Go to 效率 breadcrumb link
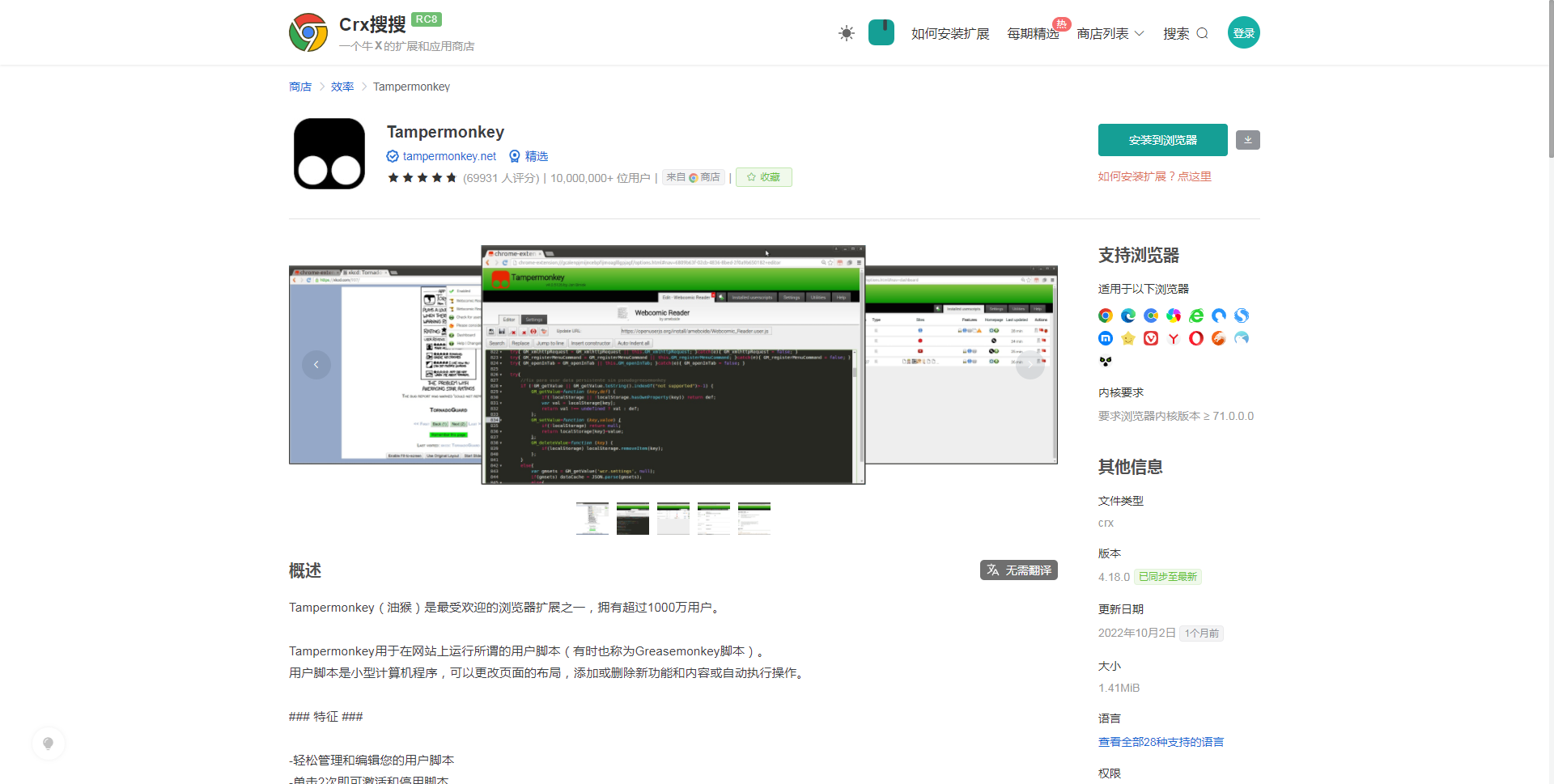 coord(342,87)
